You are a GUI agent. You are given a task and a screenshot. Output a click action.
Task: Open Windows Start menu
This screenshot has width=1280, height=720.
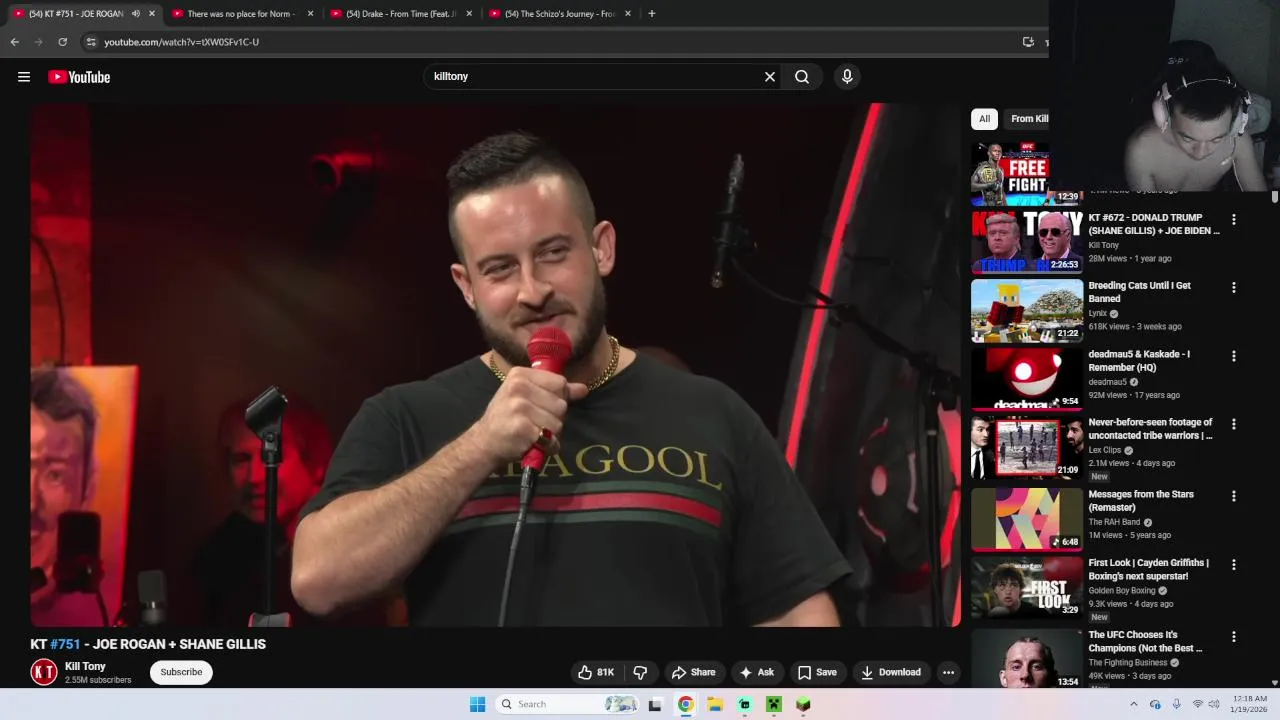pyautogui.click(x=477, y=704)
